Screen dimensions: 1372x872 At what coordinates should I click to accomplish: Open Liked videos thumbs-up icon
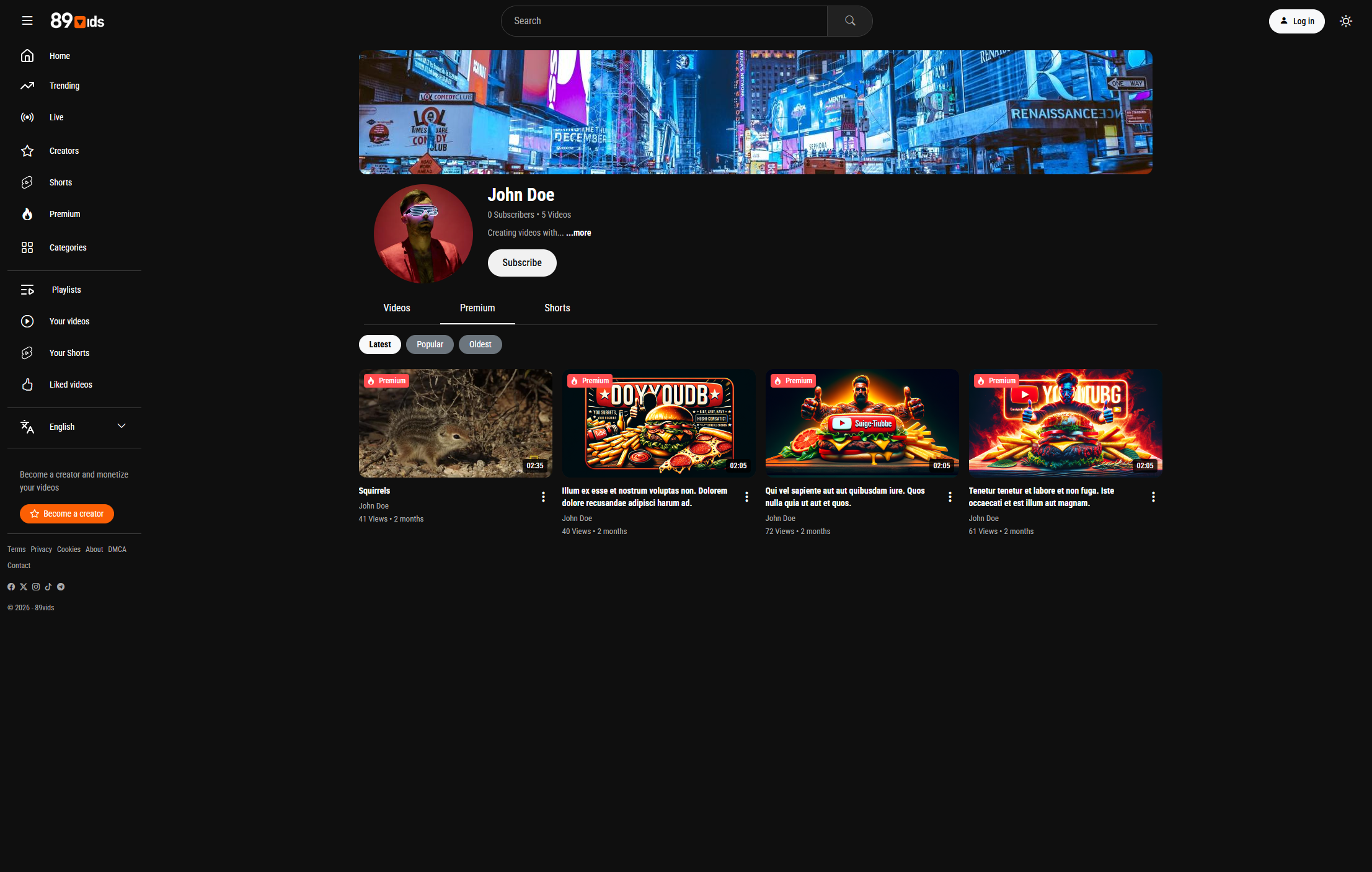[27, 385]
